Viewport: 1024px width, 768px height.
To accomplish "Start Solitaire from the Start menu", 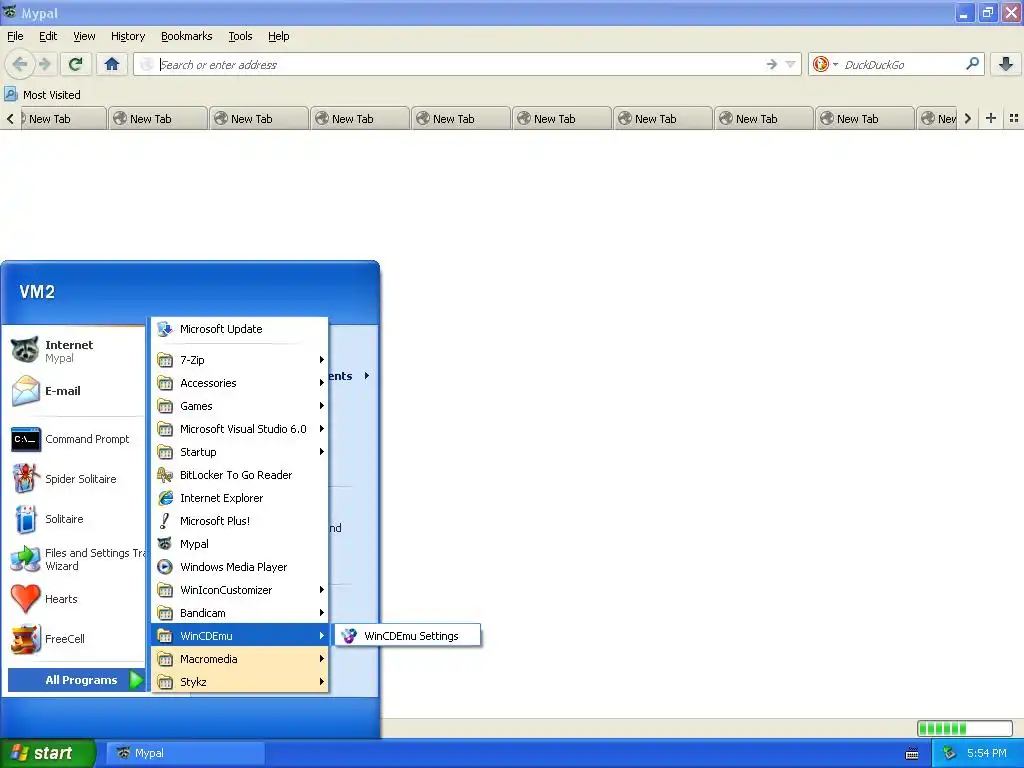I will tap(75, 519).
